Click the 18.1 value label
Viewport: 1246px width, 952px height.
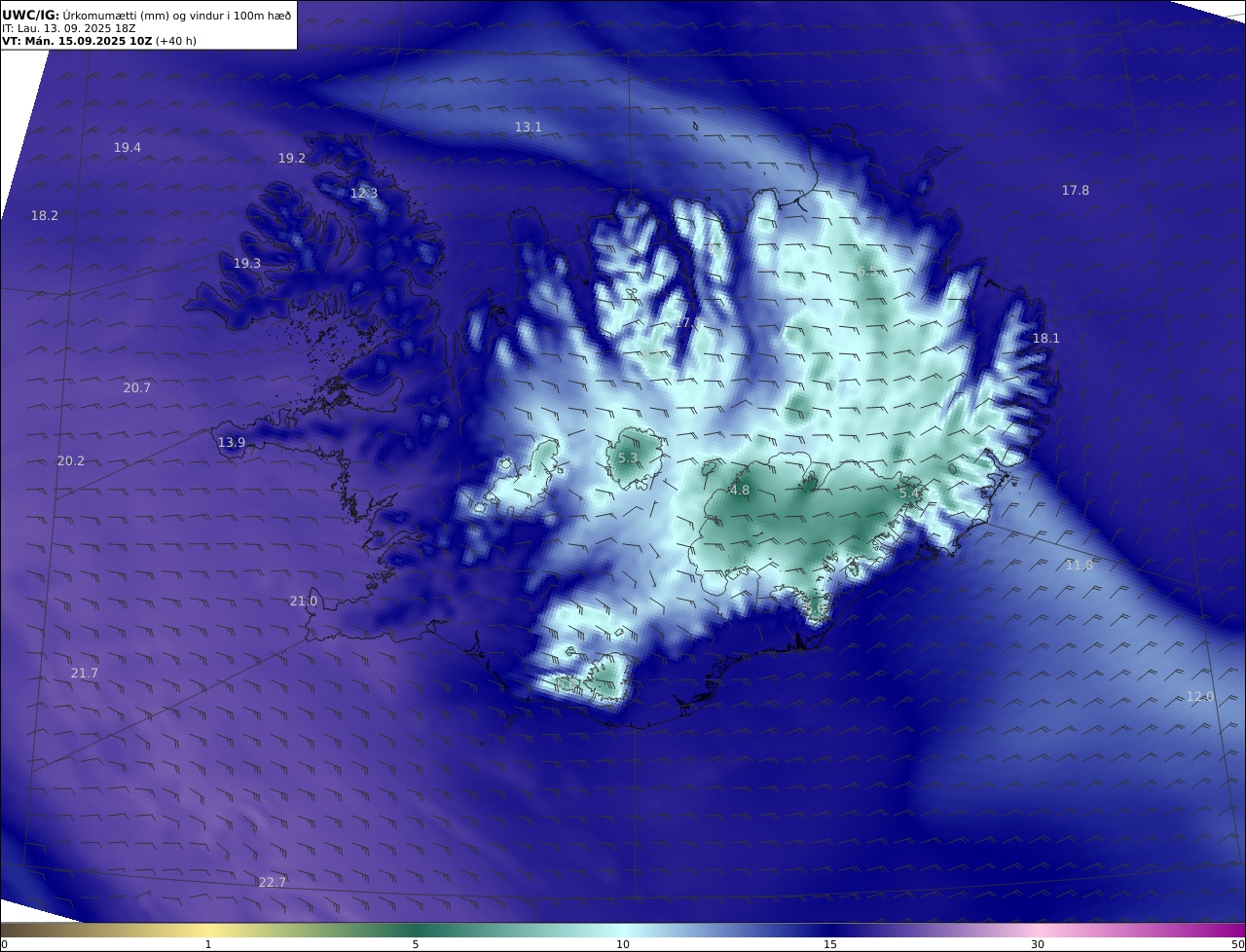(1046, 339)
